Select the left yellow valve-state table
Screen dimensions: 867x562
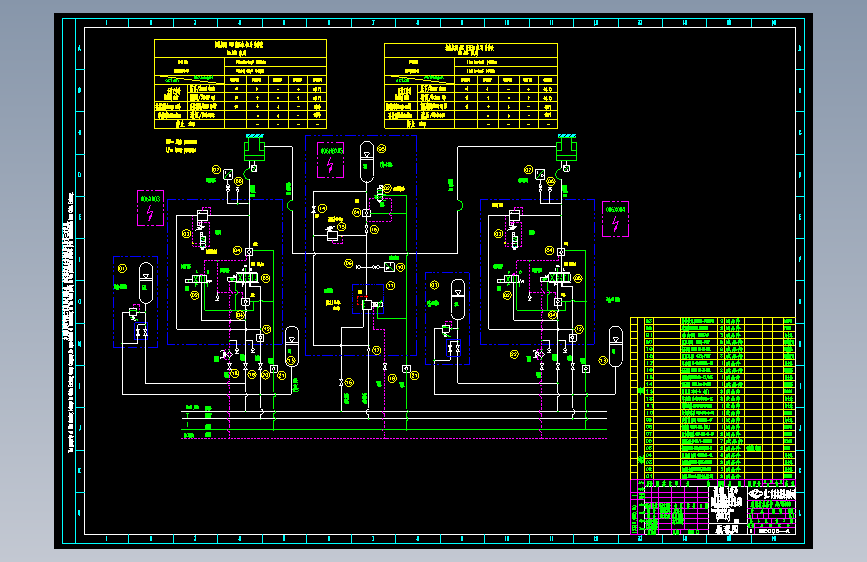pos(241,84)
